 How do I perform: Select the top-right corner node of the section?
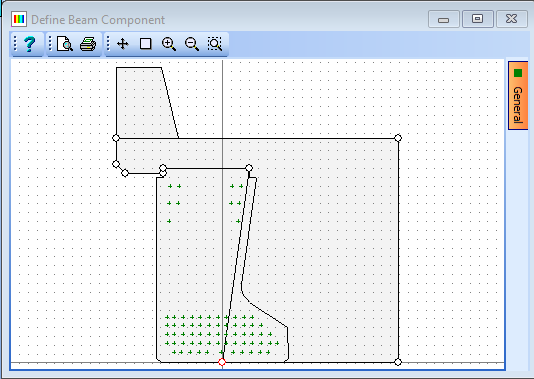(x=398, y=138)
